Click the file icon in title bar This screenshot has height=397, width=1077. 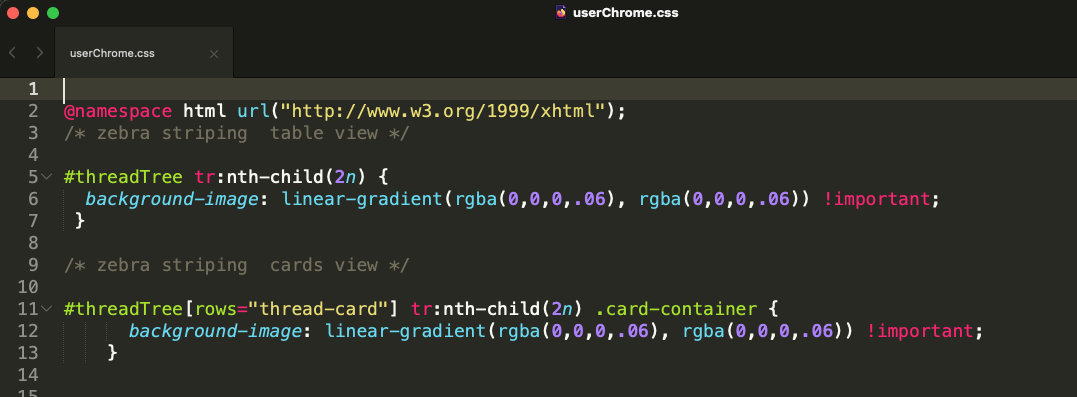(561, 12)
